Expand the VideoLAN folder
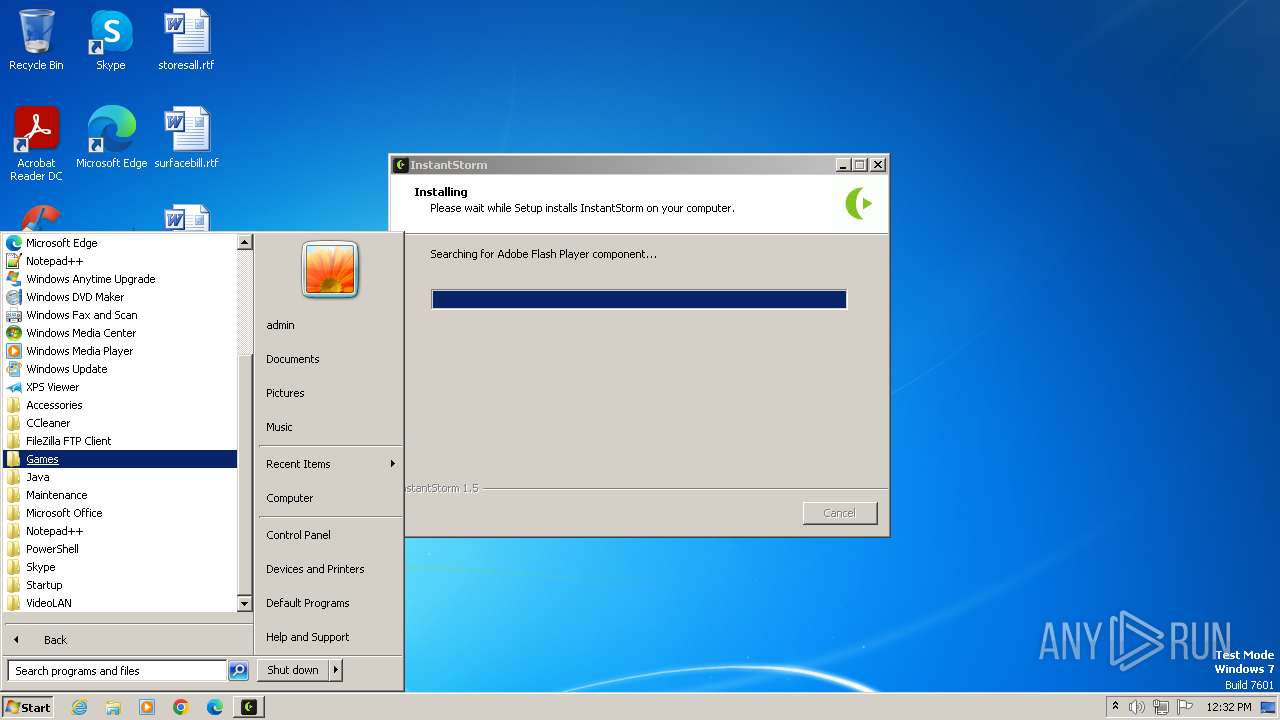 point(120,603)
